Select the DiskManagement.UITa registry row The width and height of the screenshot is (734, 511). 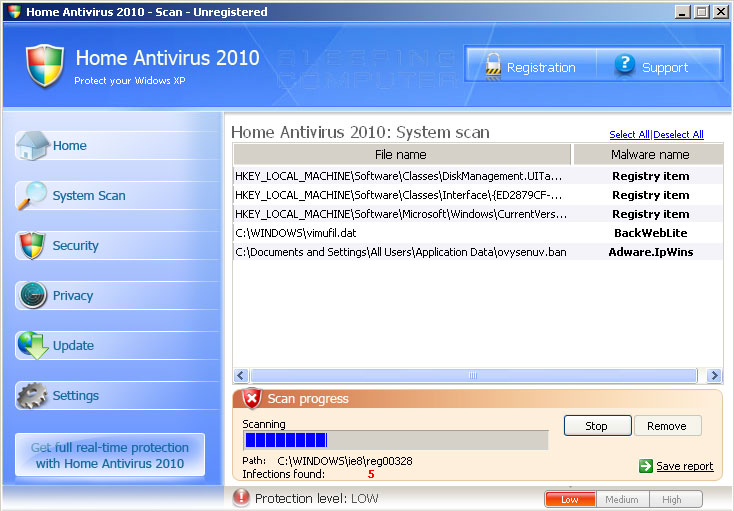click(x=477, y=176)
